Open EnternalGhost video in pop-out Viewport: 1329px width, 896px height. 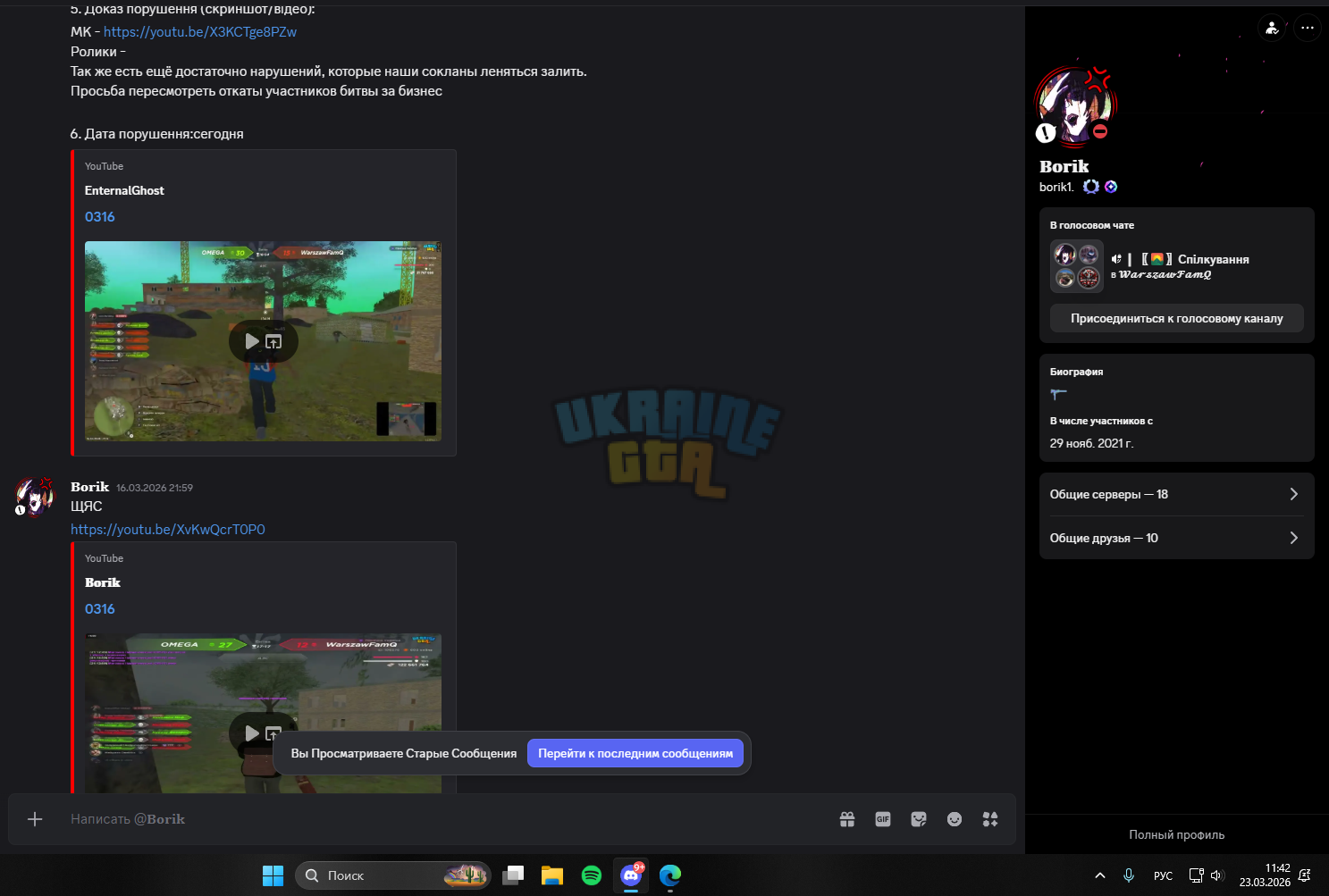point(273,341)
